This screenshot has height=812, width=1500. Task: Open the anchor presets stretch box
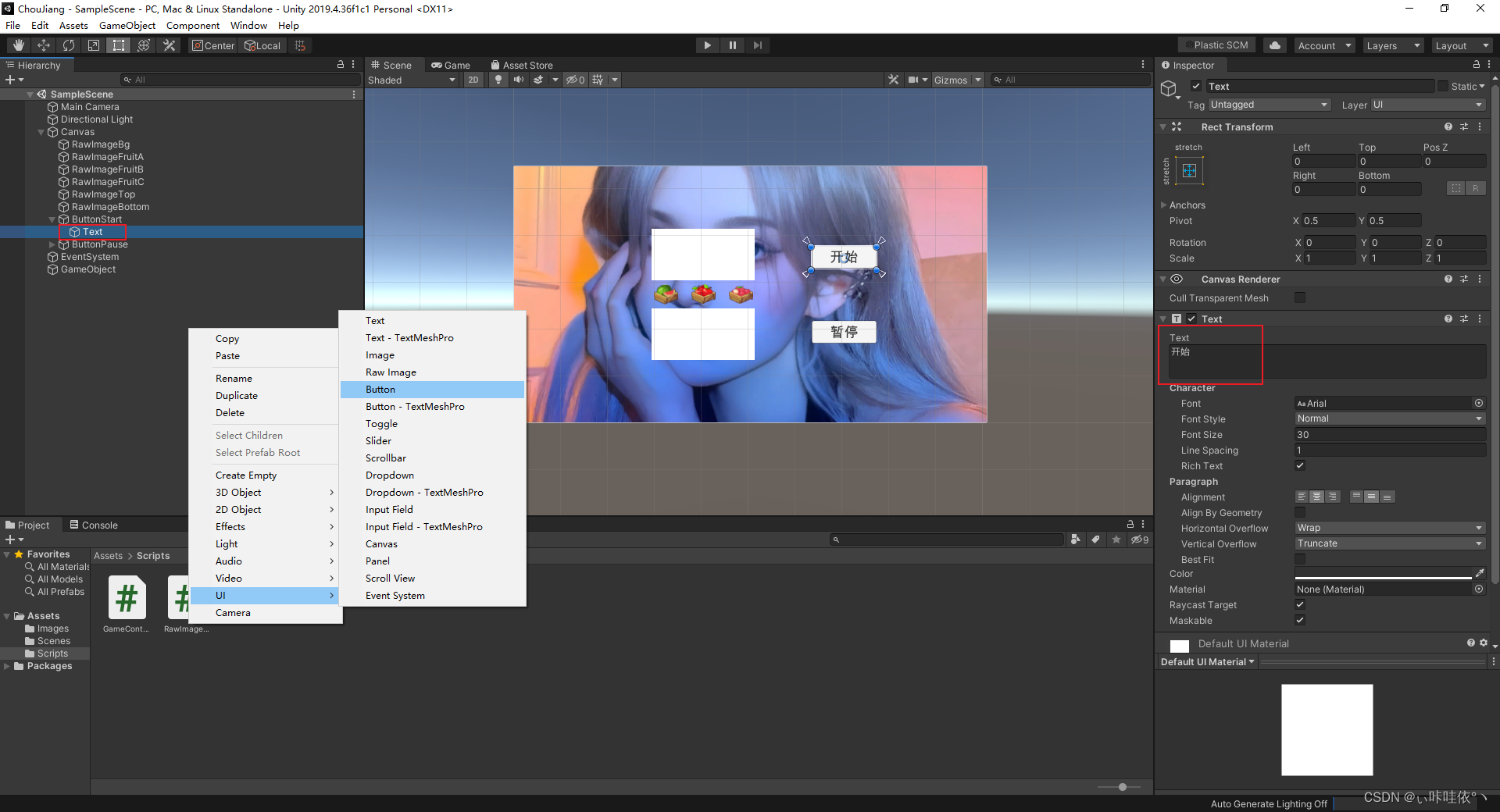pyautogui.click(x=1189, y=170)
